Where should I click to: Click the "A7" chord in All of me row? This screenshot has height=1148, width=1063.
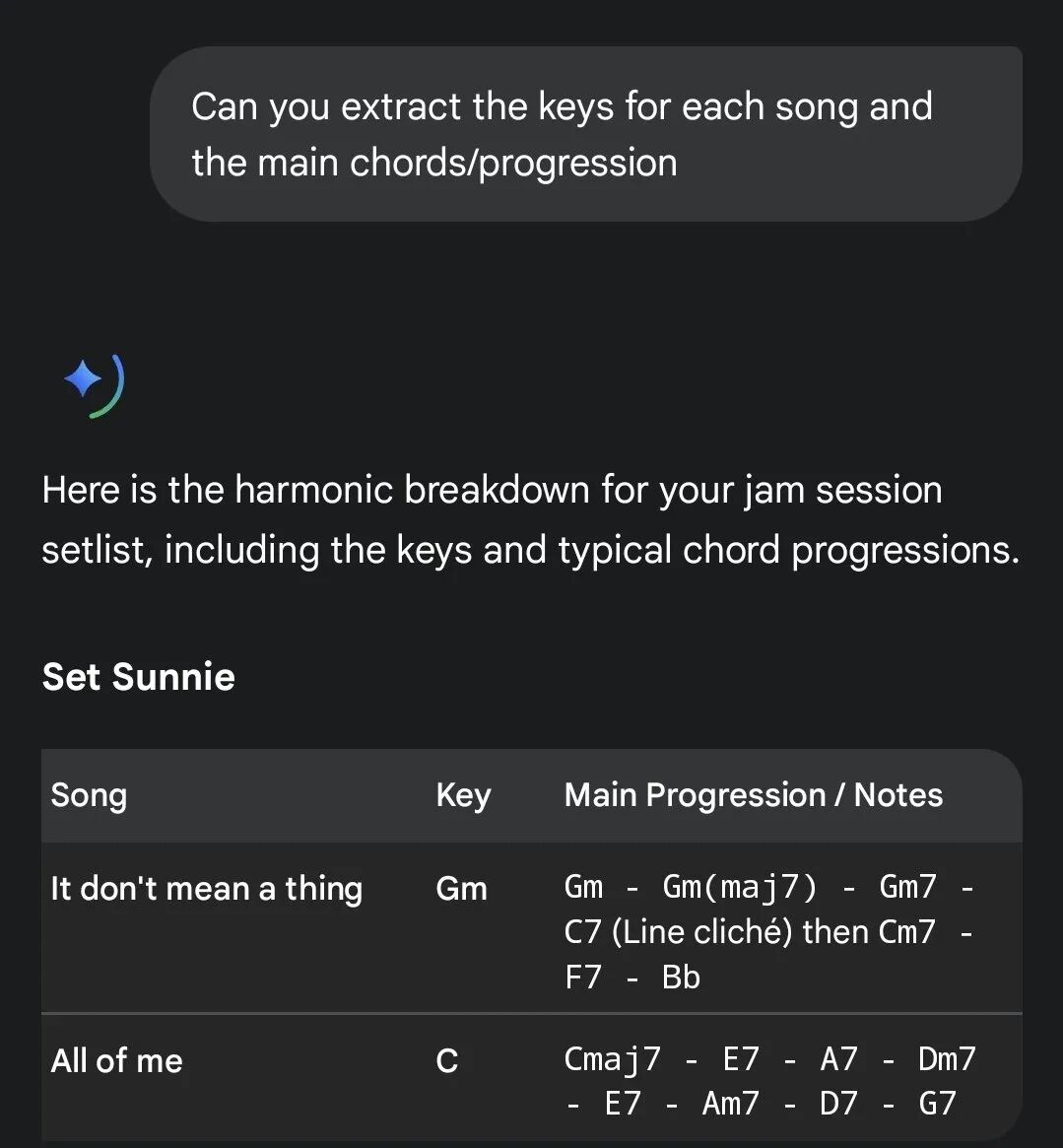pos(838,1059)
